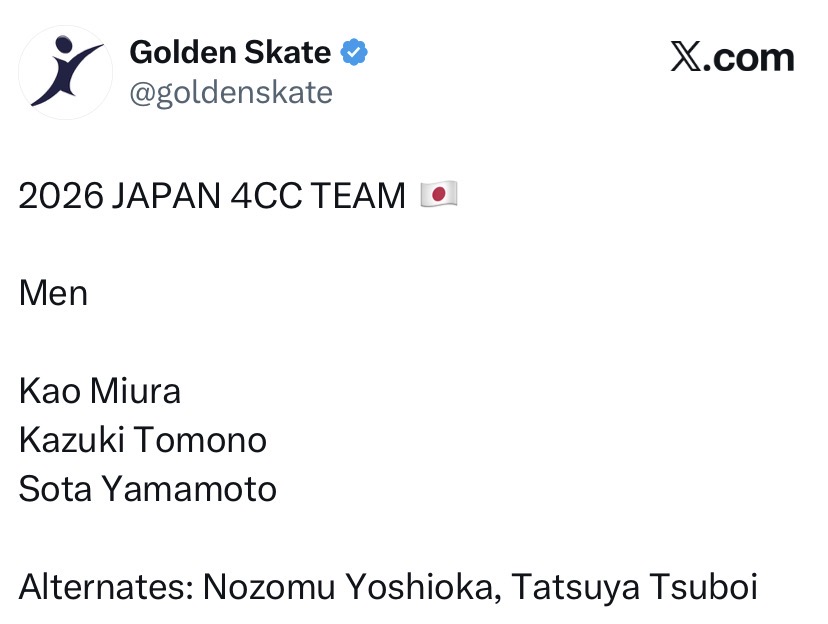828x624 pixels.
Task: Click the X logo
Action: (686, 58)
